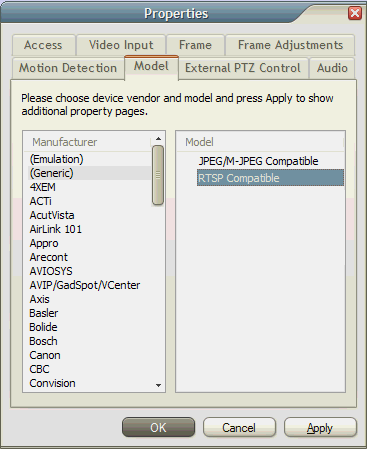Click the manufacturer list scroll-up arrow

click(158, 139)
